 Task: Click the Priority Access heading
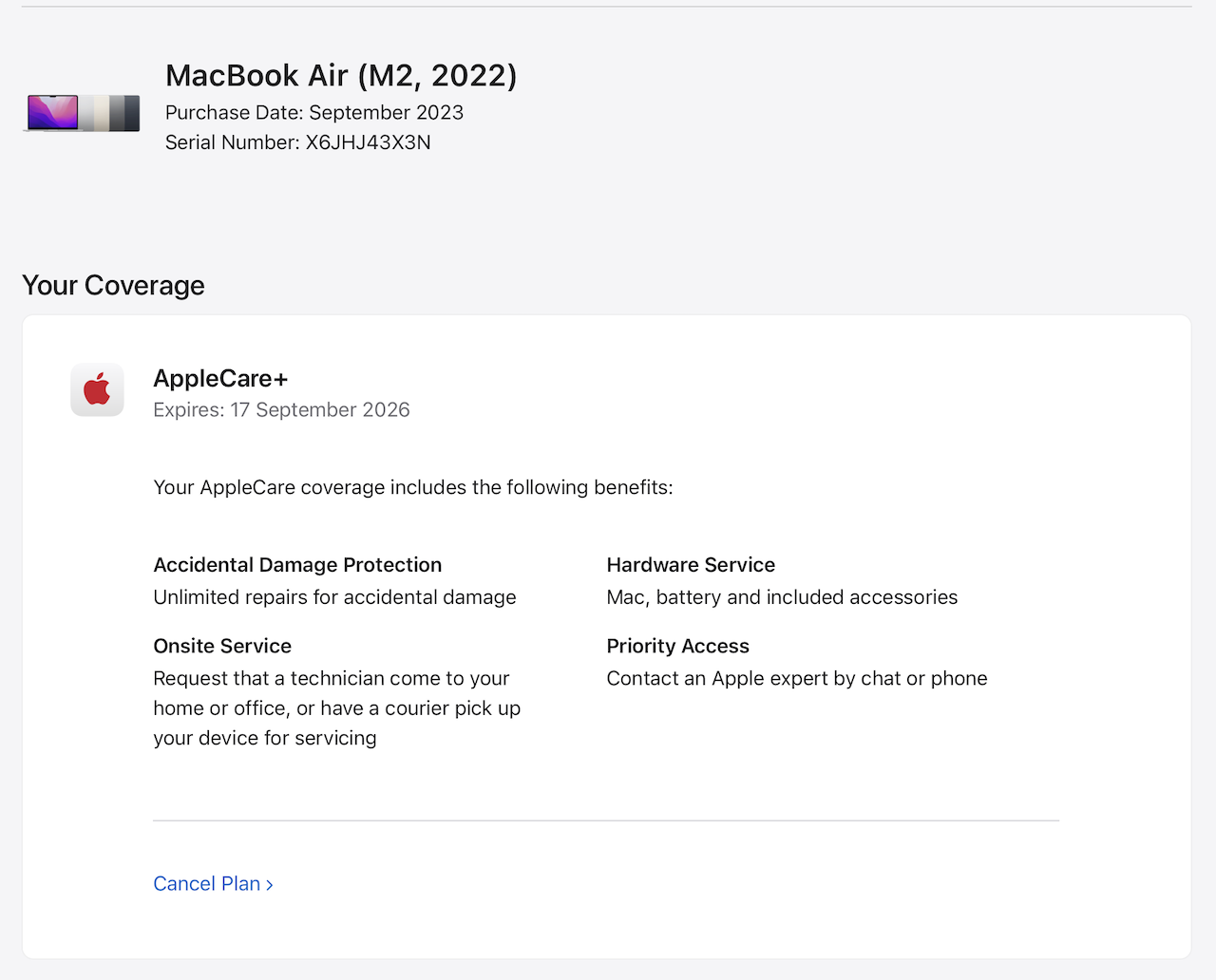678,647
